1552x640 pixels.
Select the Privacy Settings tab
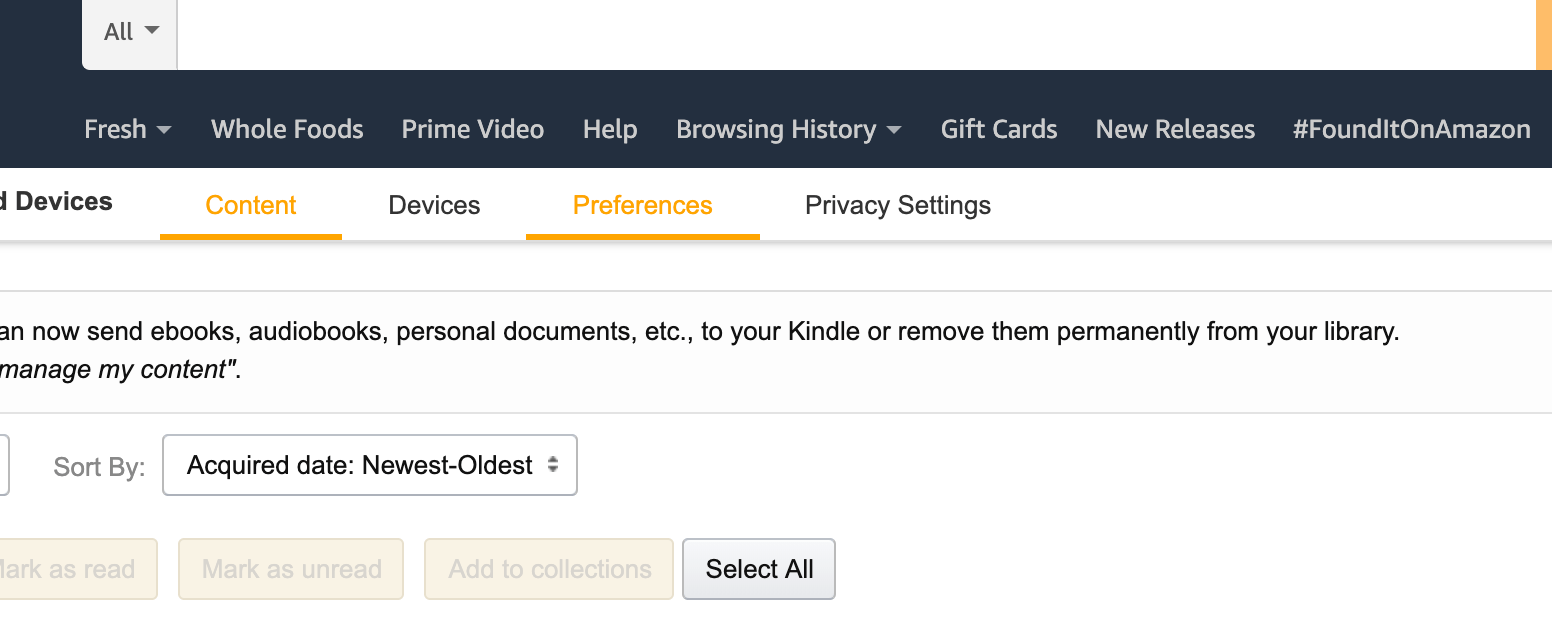coord(898,206)
